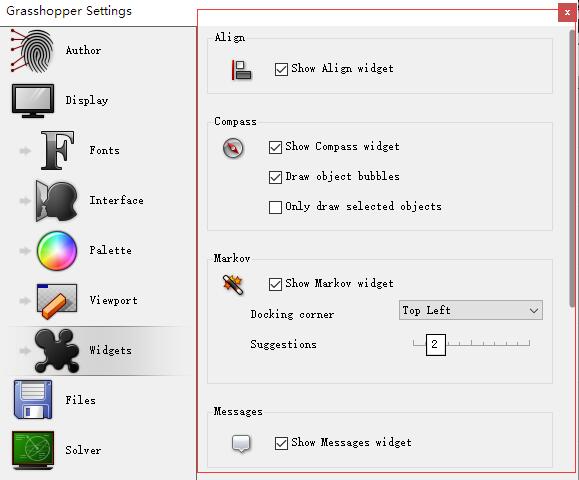The width and height of the screenshot is (579, 480).
Task: Expand Fonts sub-category arrow
Action: (x=25, y=151)
